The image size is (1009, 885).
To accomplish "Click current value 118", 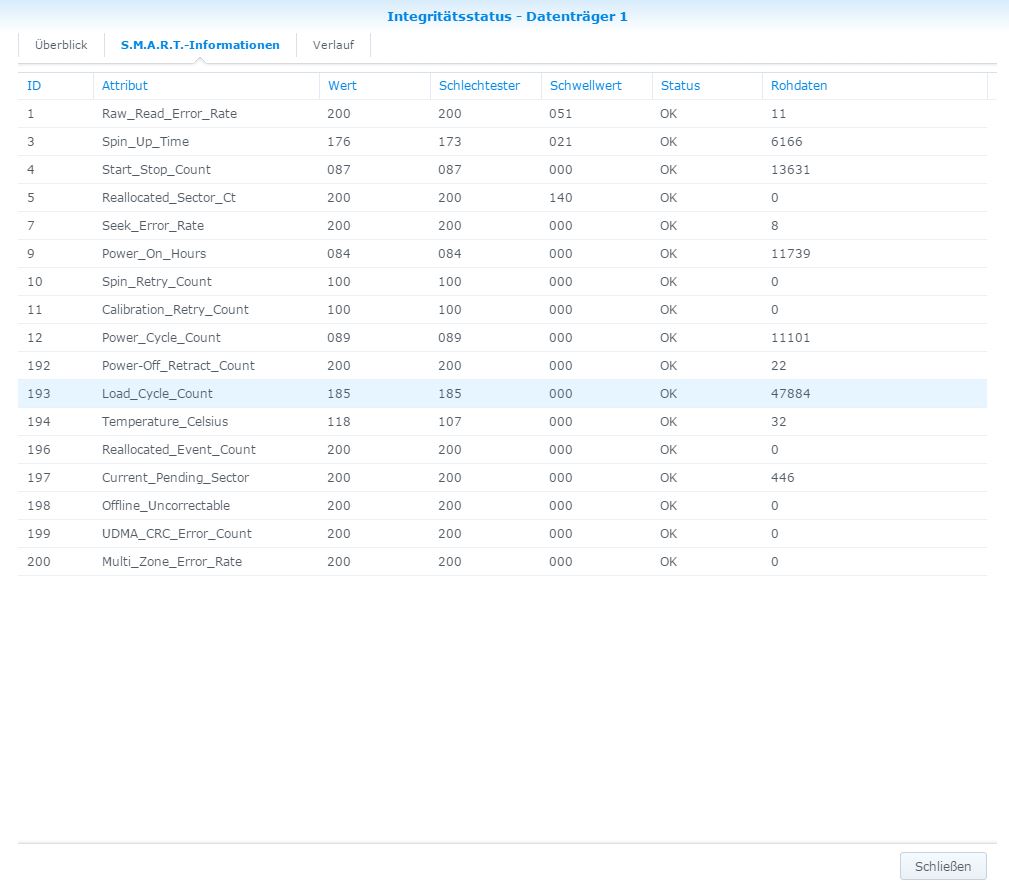I will pyautogui.click(x=338, y=422).
